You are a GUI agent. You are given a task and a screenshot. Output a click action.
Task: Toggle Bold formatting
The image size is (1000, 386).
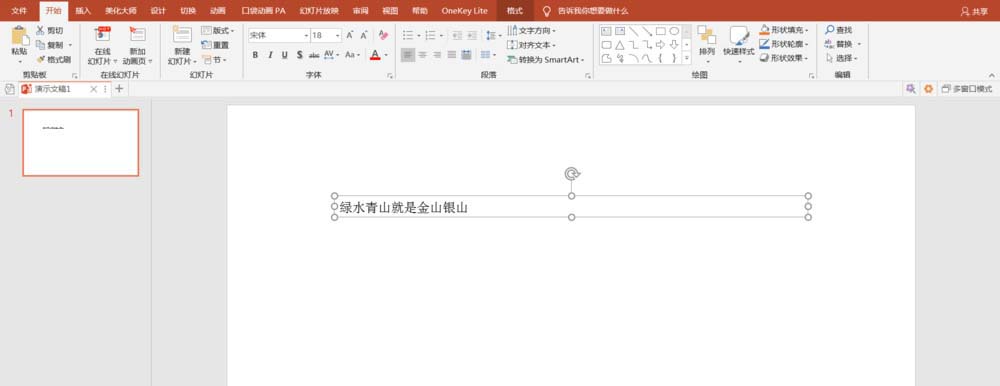(255, 55)
